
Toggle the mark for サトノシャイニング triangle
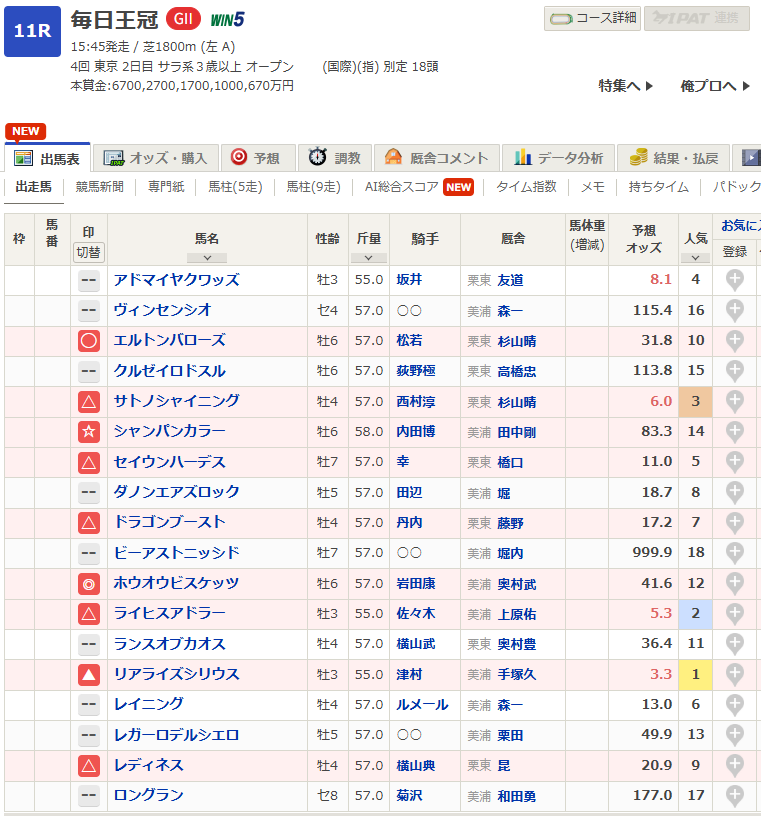click(88, 401)
